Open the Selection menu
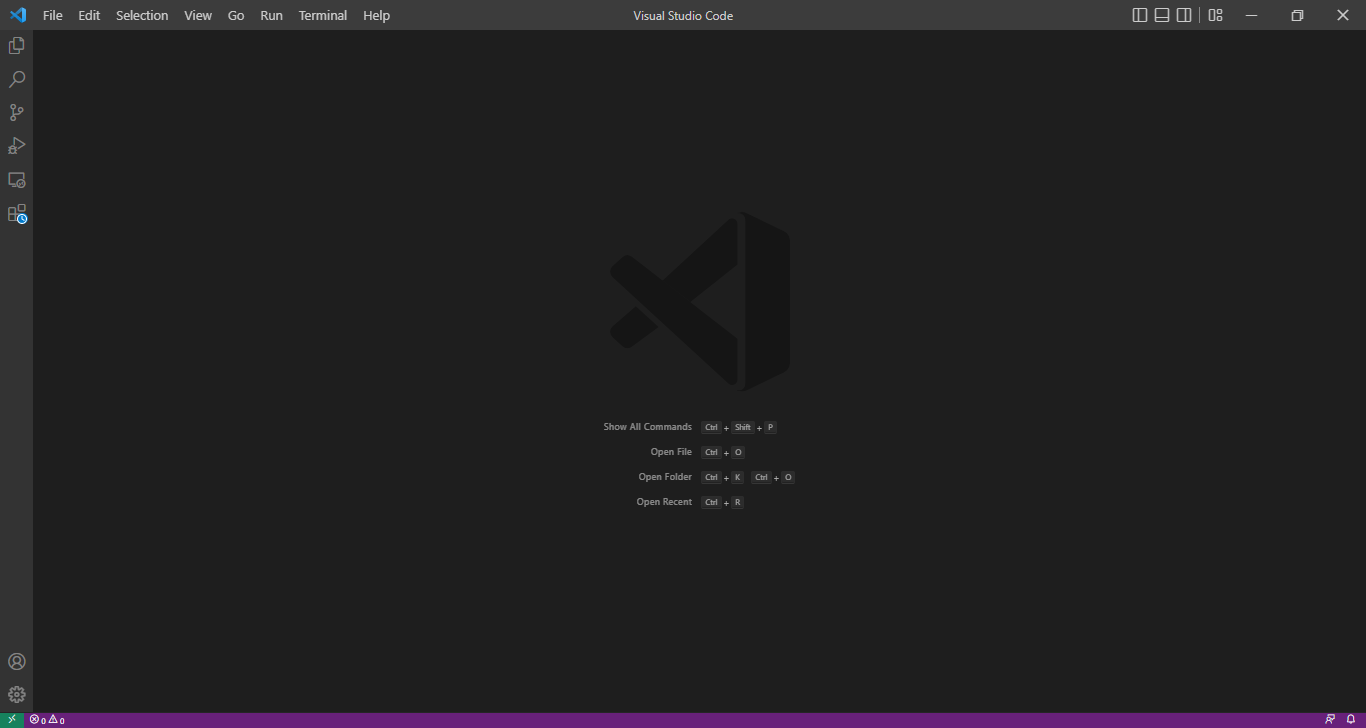 141,15
